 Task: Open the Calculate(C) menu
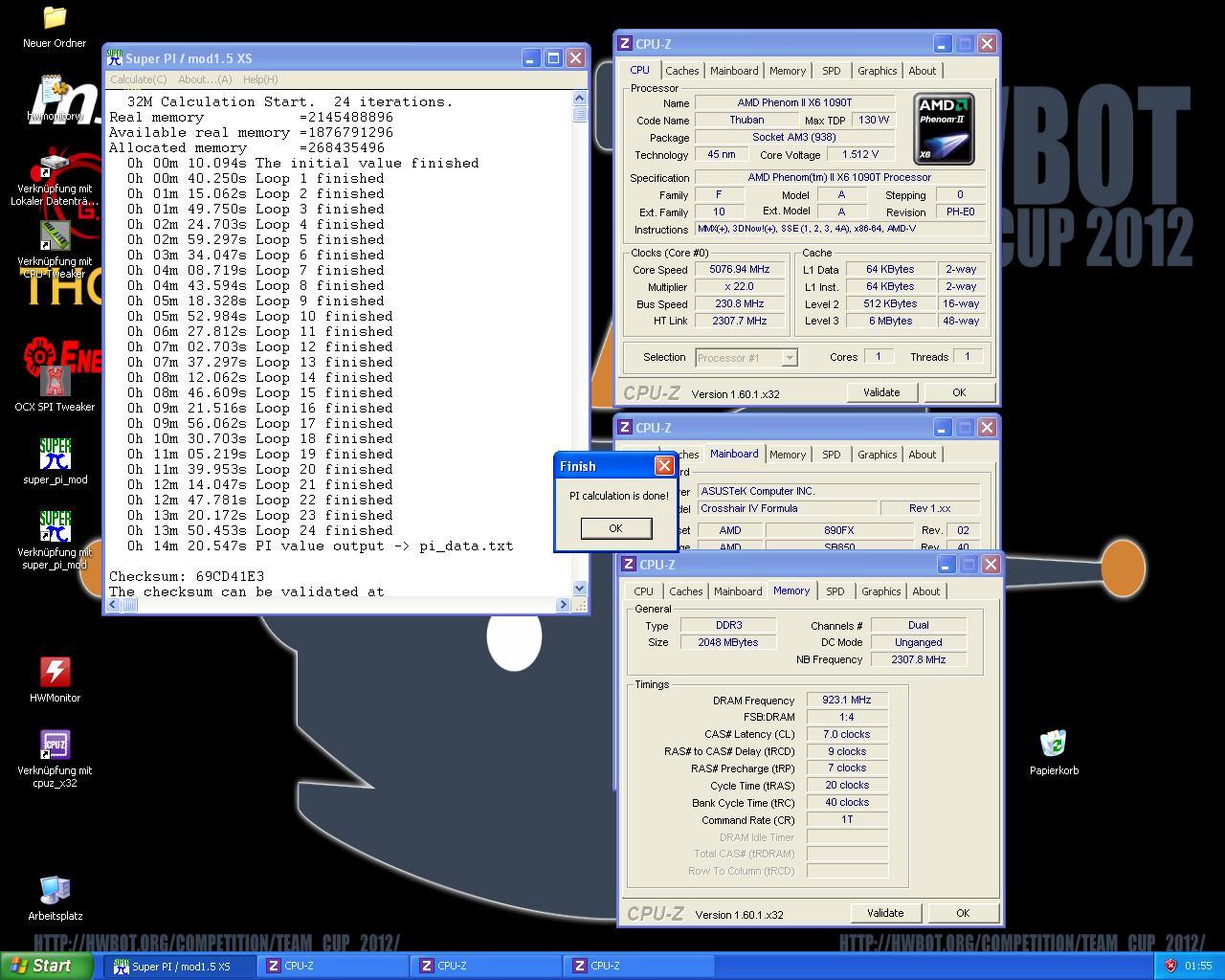(138, 79)
